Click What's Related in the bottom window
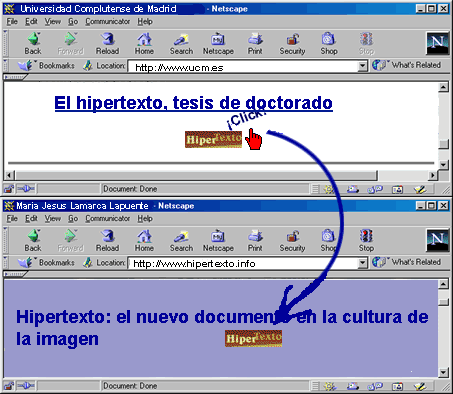Viewport: 453px width, 394px height. click(406, 262)
